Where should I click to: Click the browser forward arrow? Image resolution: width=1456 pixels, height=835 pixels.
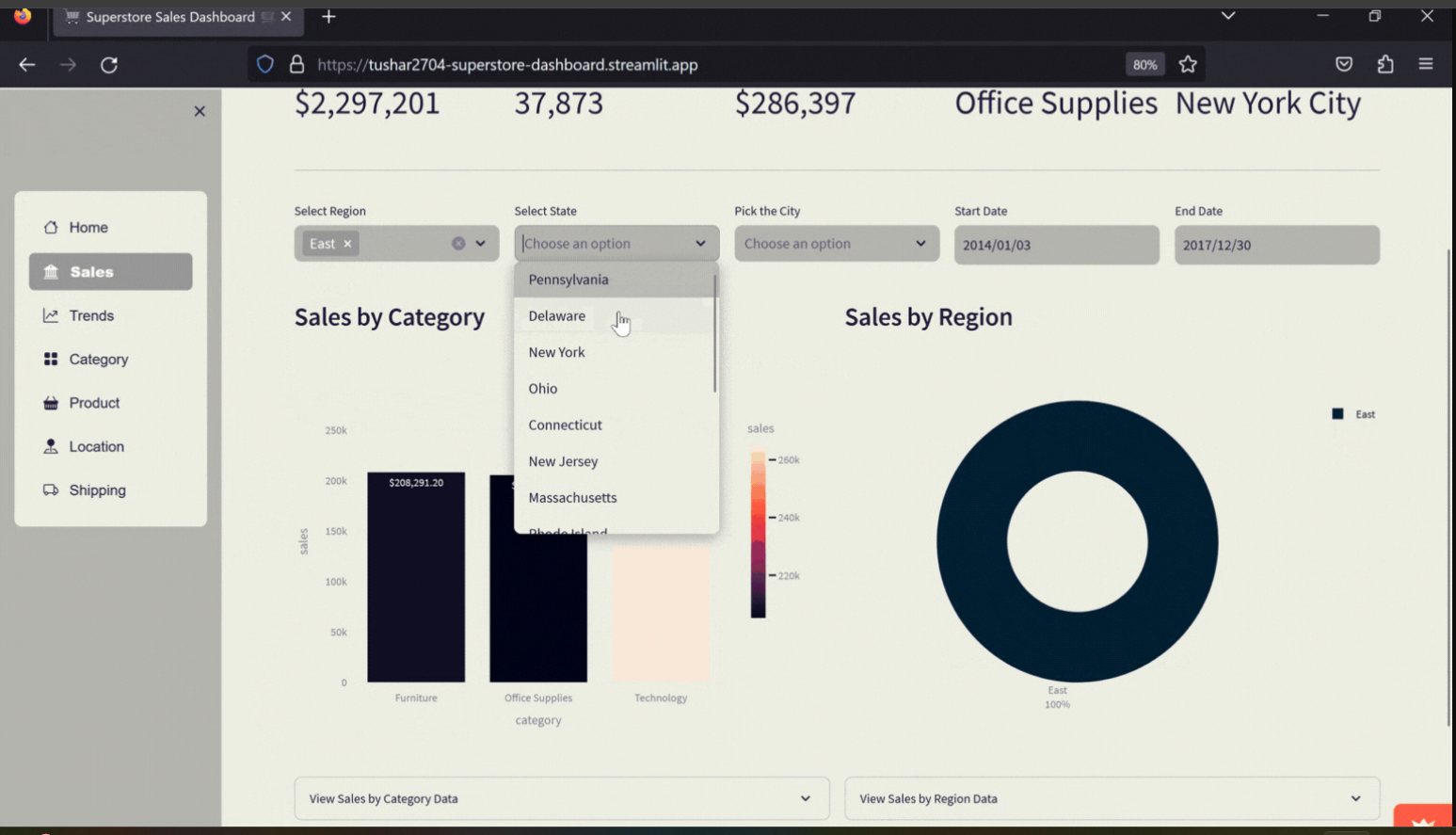coord(68,65)
